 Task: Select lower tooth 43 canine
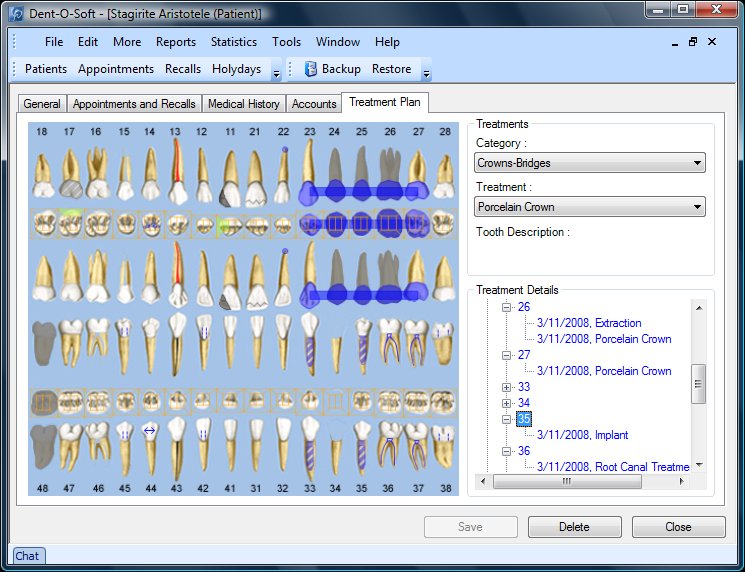coord(177,344)
